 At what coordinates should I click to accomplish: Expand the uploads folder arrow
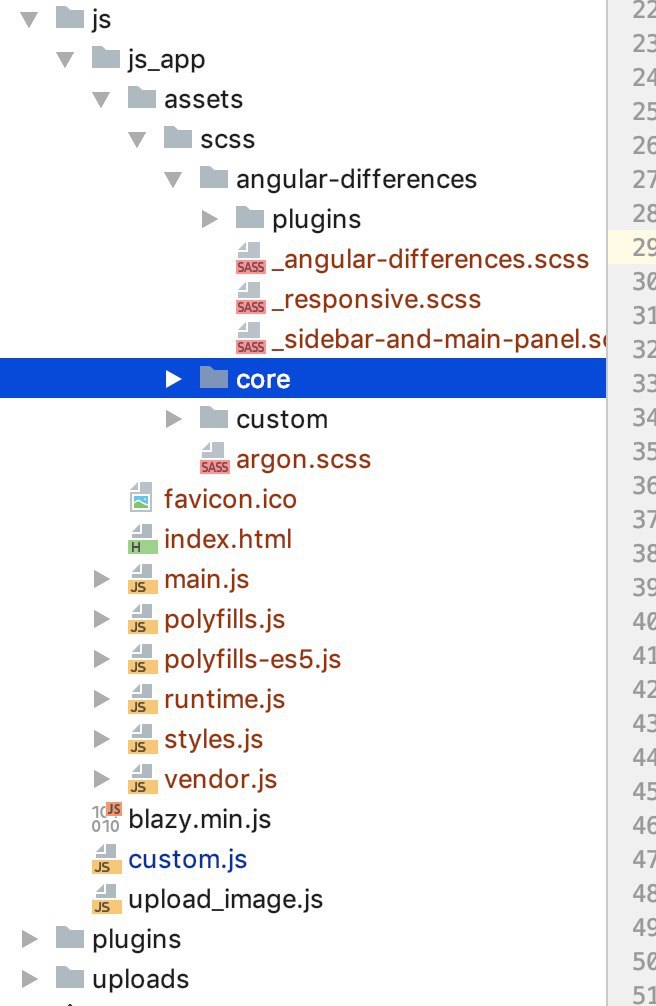click(30, 979)
